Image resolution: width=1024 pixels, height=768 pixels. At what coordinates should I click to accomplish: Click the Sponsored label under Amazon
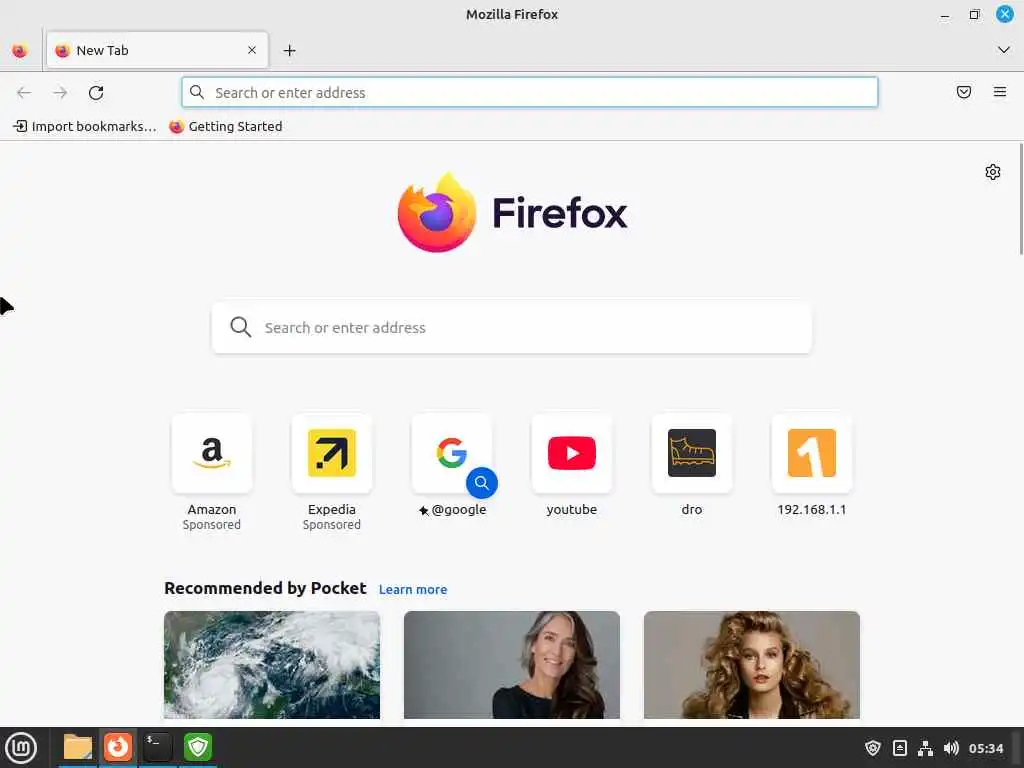coord(212,525)
